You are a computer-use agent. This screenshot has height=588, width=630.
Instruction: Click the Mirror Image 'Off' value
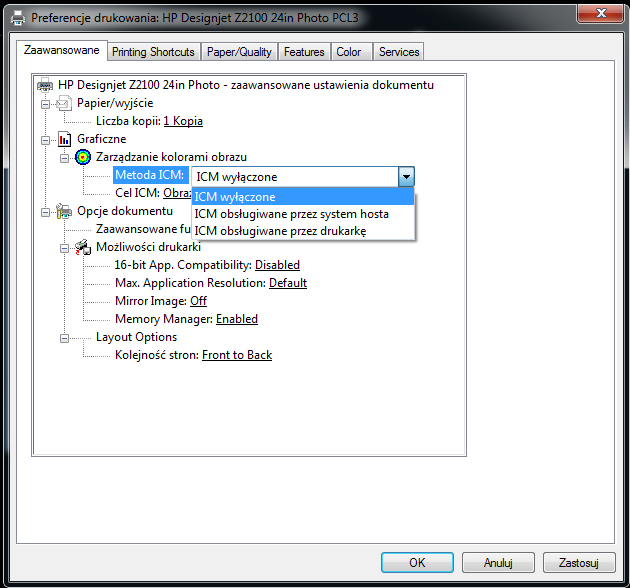coord(198,301)
